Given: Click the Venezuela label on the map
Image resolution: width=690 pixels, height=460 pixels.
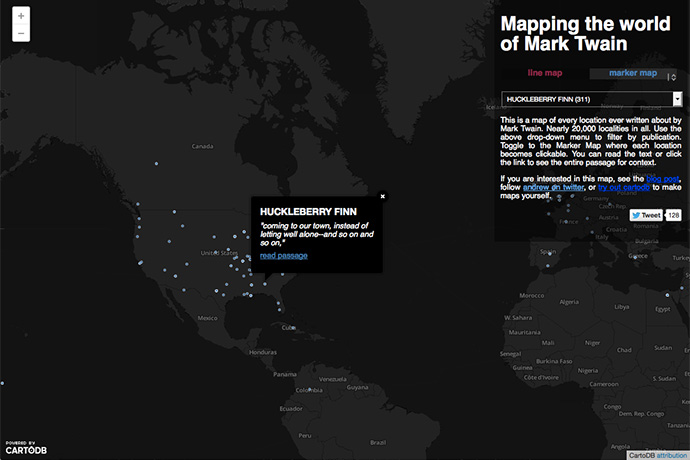Looking at the screenshot, I should pos(333,379).
